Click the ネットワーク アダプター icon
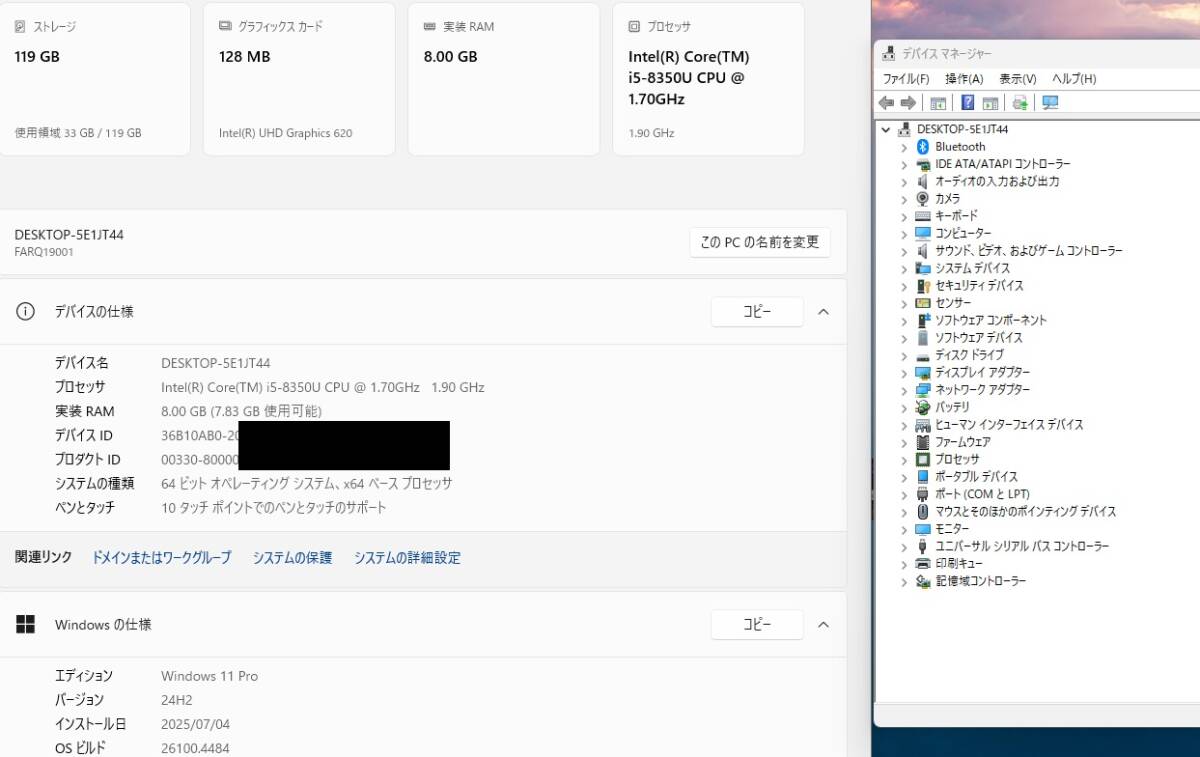 [923, 390]
